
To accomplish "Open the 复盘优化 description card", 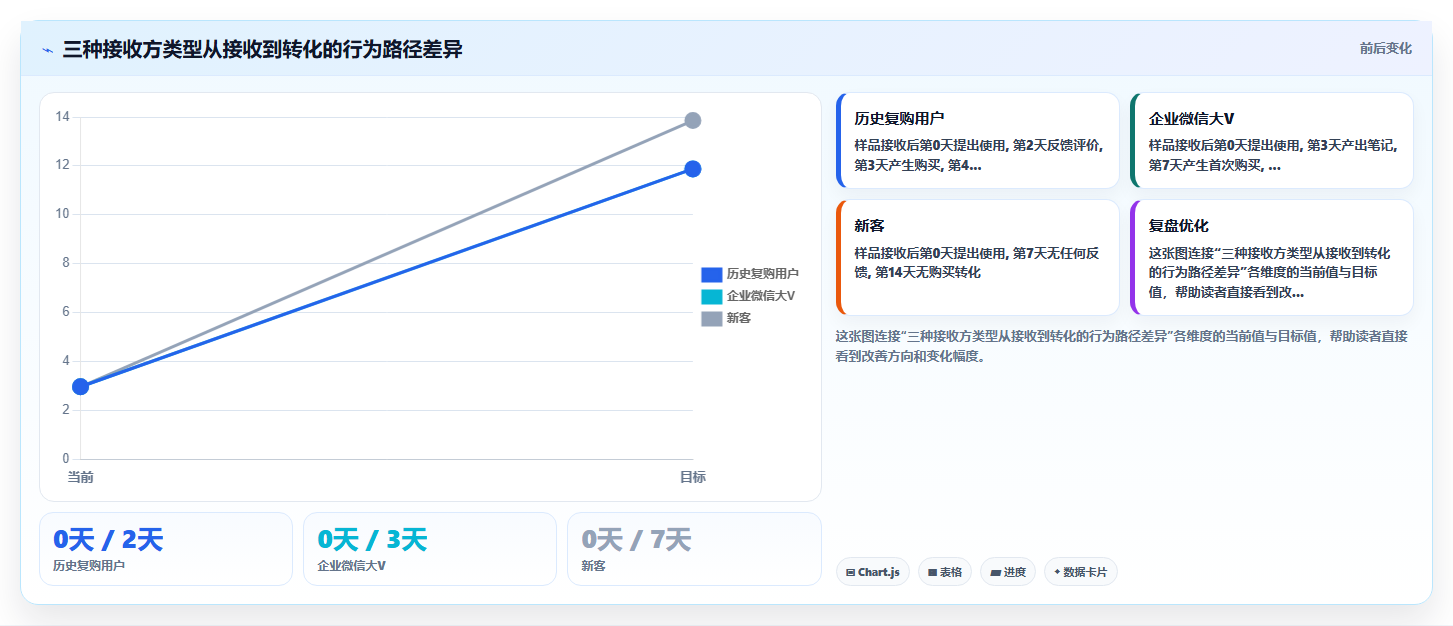I will pos(1272,258).
